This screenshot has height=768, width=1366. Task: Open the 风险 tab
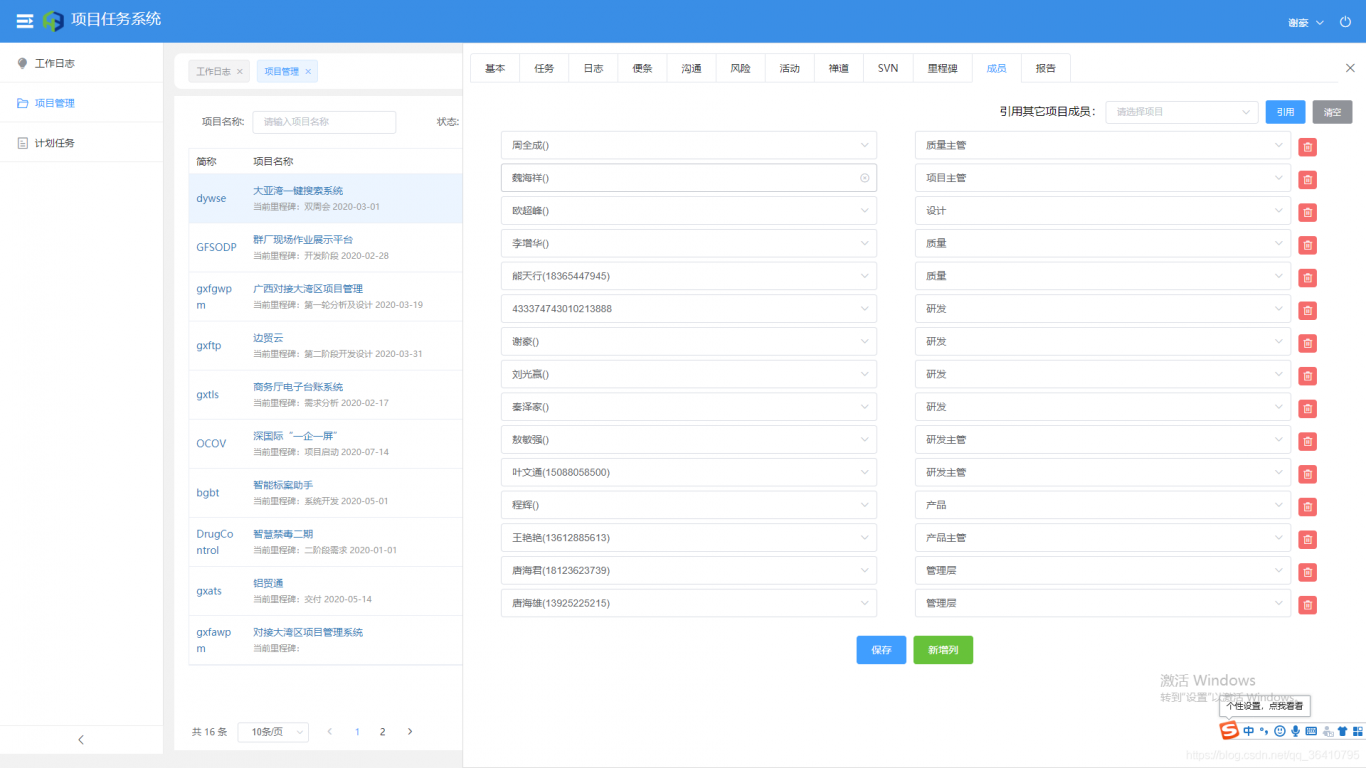(740, 68)
